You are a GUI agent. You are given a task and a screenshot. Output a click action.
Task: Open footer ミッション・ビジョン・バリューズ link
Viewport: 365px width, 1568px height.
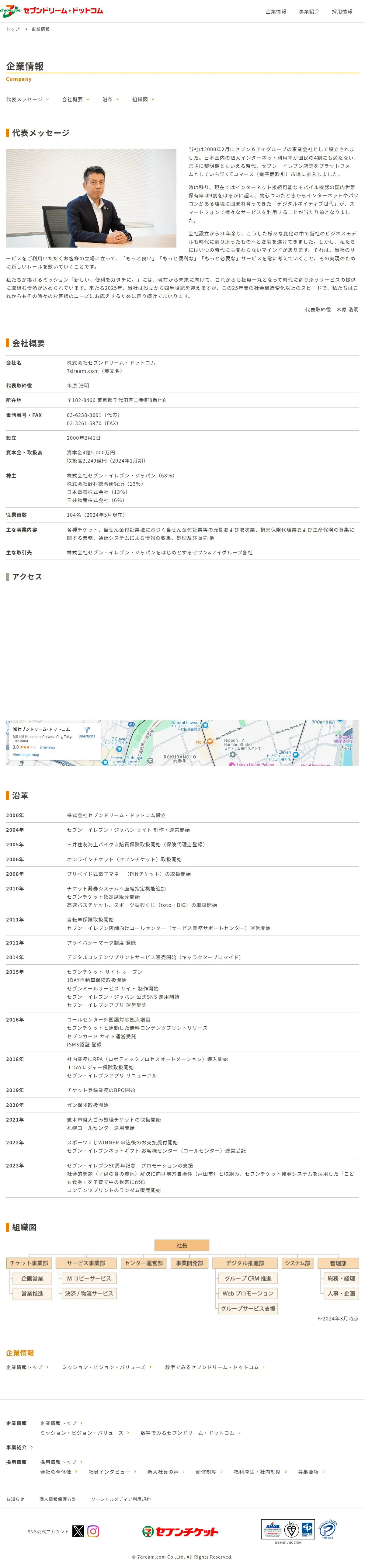pyautogui.click(x=85, y=1433)
